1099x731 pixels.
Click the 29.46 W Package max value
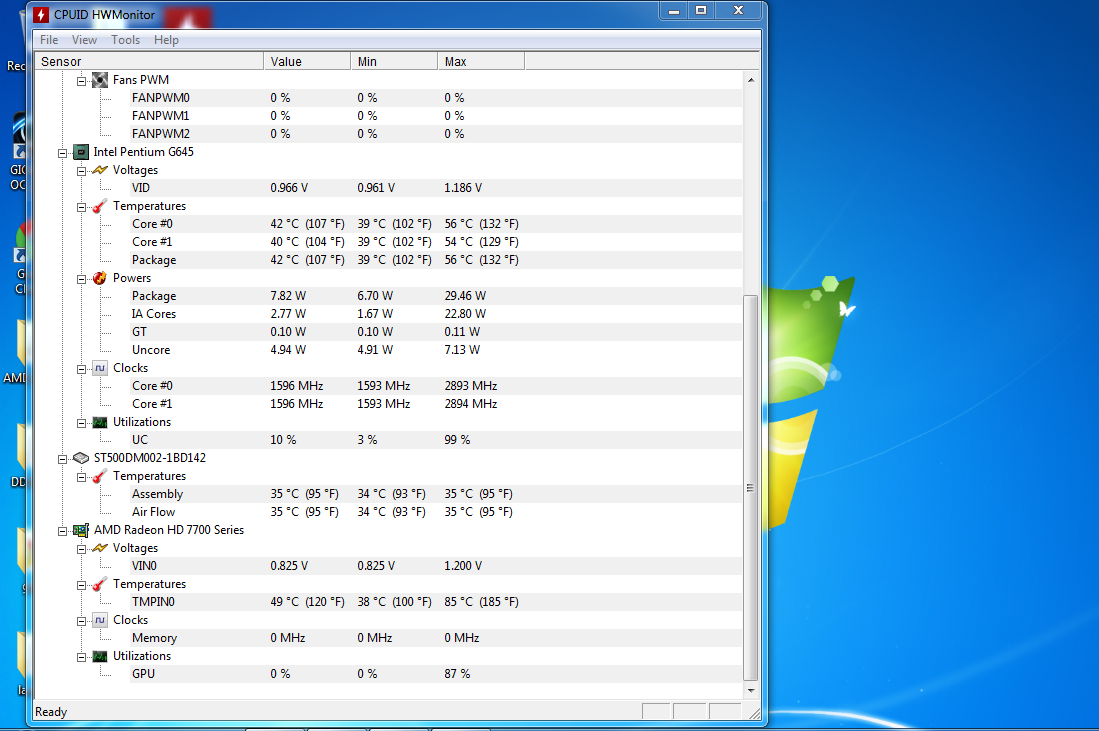click(465, 296)
